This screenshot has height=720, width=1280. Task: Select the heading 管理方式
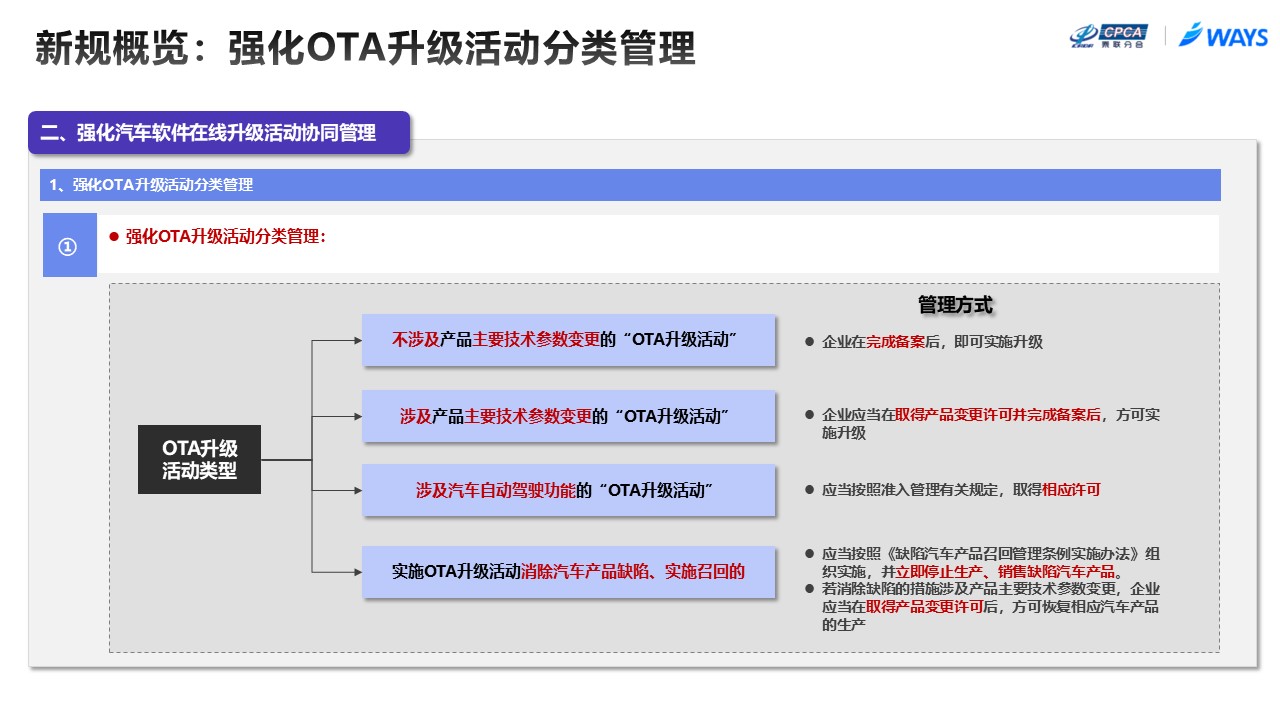[x=955, y=305]
